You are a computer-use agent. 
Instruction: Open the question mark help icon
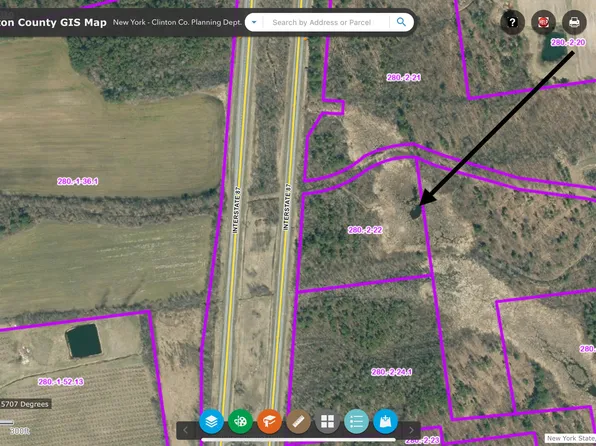pyautogui.click(x=512, y=22)
